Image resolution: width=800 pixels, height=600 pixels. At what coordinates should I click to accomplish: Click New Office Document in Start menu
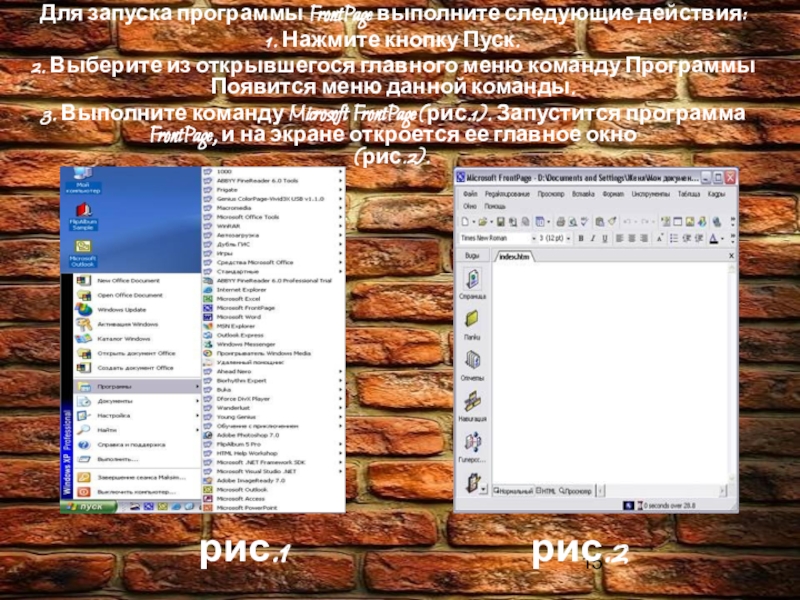tap(138, 281)
